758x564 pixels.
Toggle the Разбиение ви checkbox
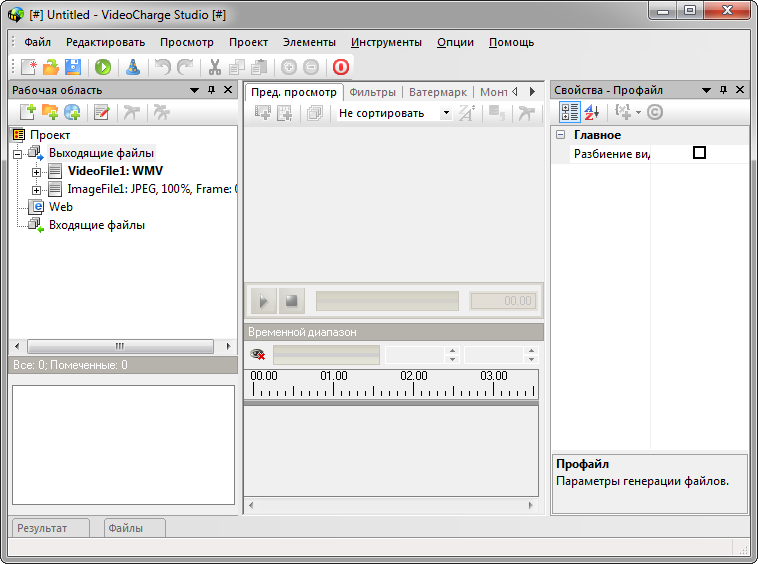pyautogui.click(x=699, y=153)
